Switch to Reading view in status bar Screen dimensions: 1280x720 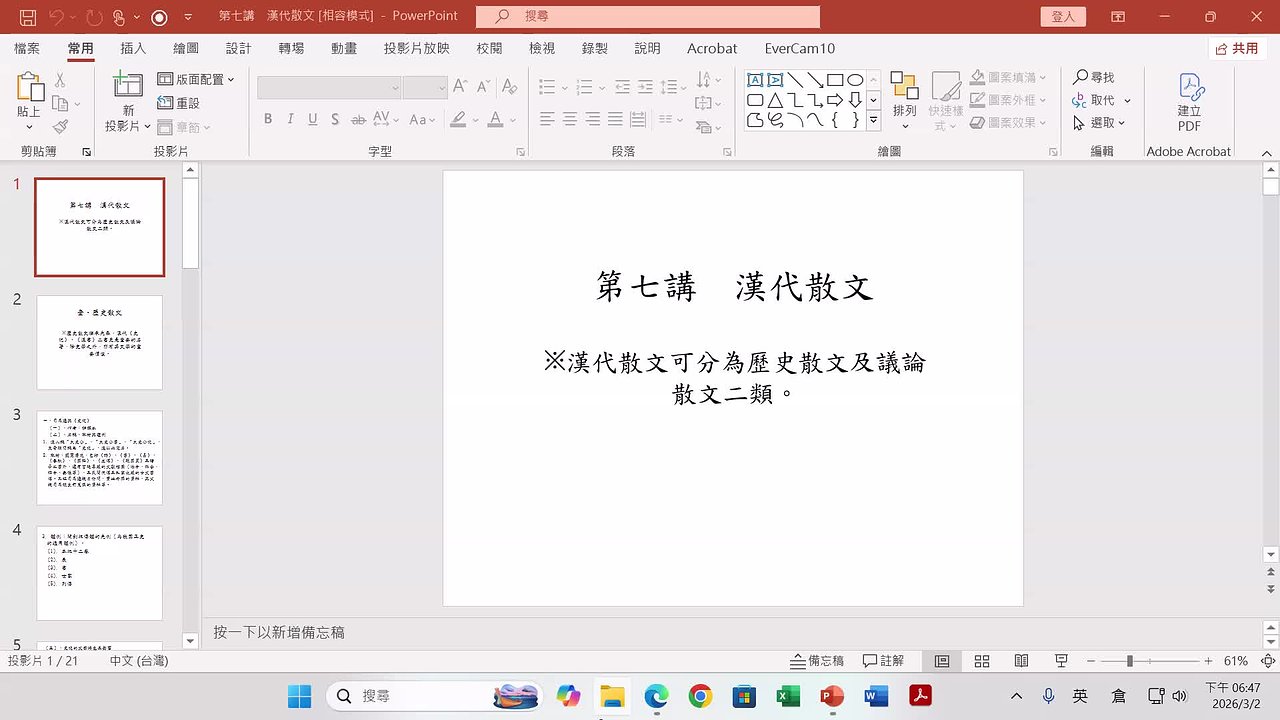coord(1021,661)
